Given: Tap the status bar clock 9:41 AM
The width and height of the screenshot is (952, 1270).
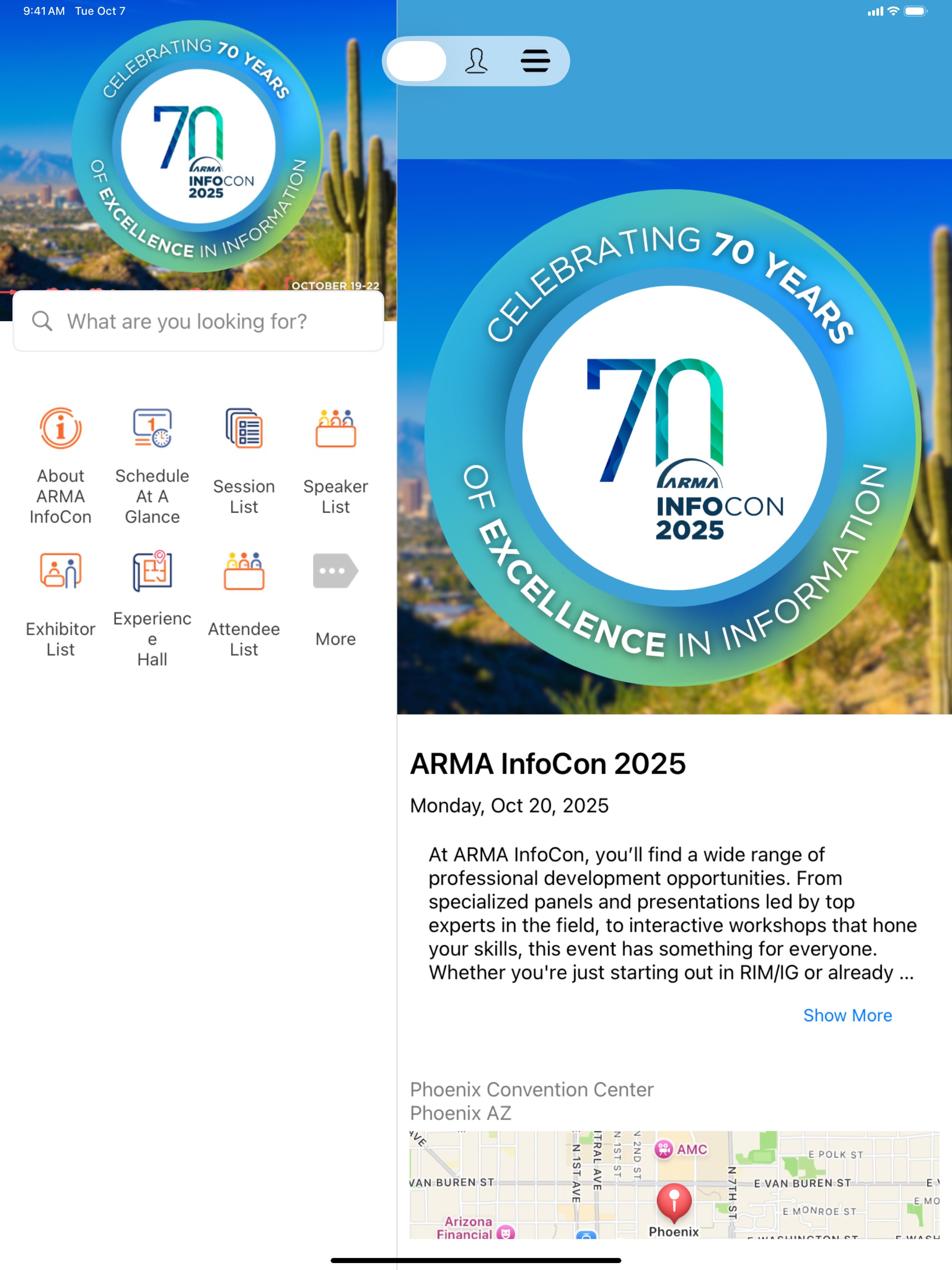Looking at the screenshot, I should [x=44, y=11].
